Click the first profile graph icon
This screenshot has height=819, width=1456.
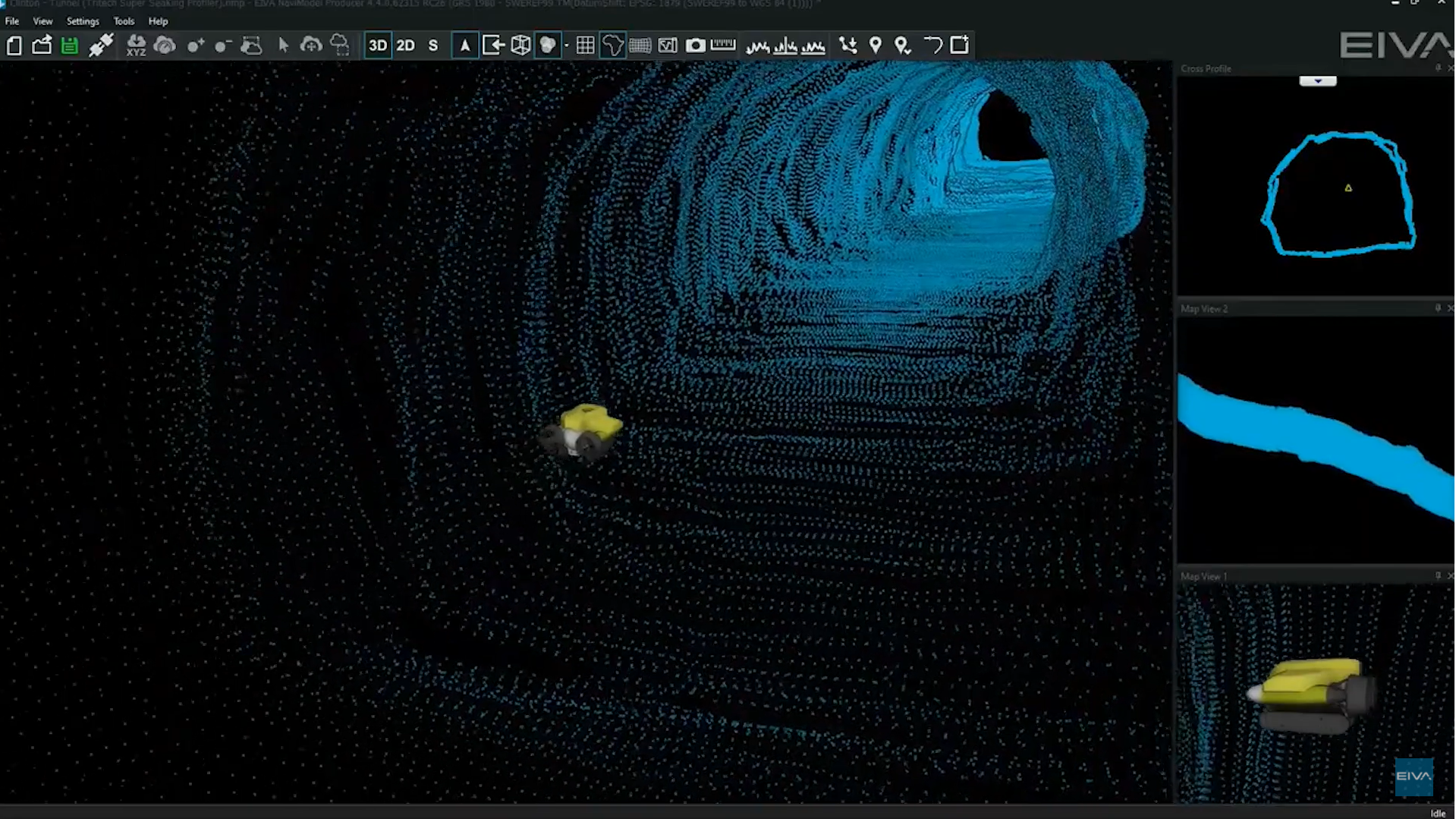[x=757, y=46]
